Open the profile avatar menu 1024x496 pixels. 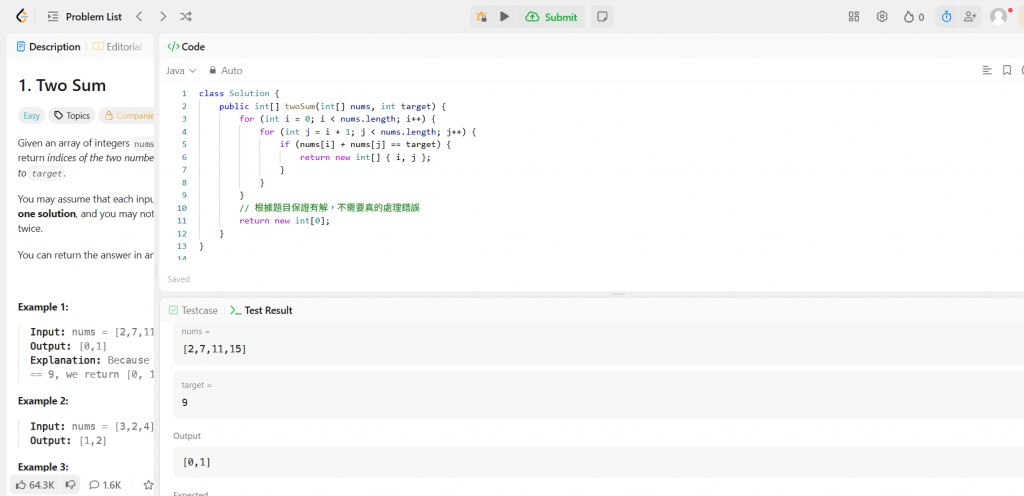pyautogui.click(x=999, y=17)
